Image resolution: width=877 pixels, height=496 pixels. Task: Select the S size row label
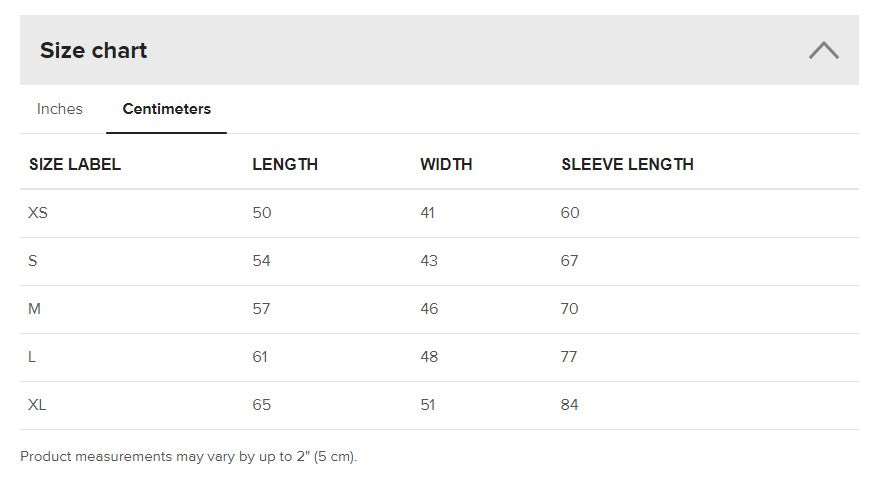tap(33, 261)
